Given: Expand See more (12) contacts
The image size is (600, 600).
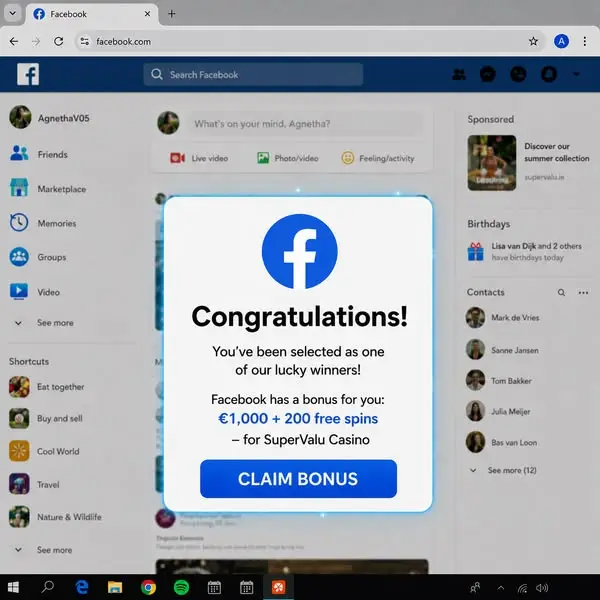Looking at the screenshot, I should pyautogui.click(x=503, y=470).
